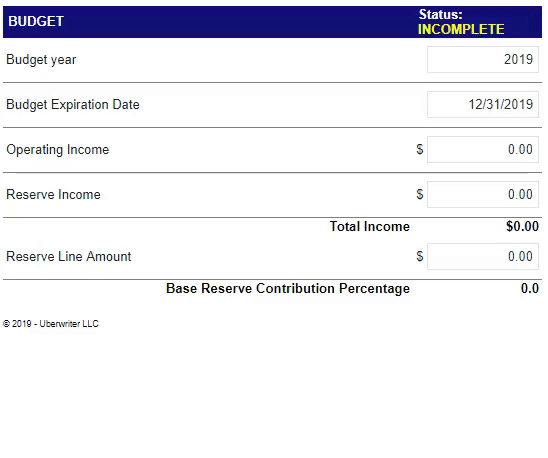Click the Status: label in header
548x458 pixels.
[x=440, y=14]
